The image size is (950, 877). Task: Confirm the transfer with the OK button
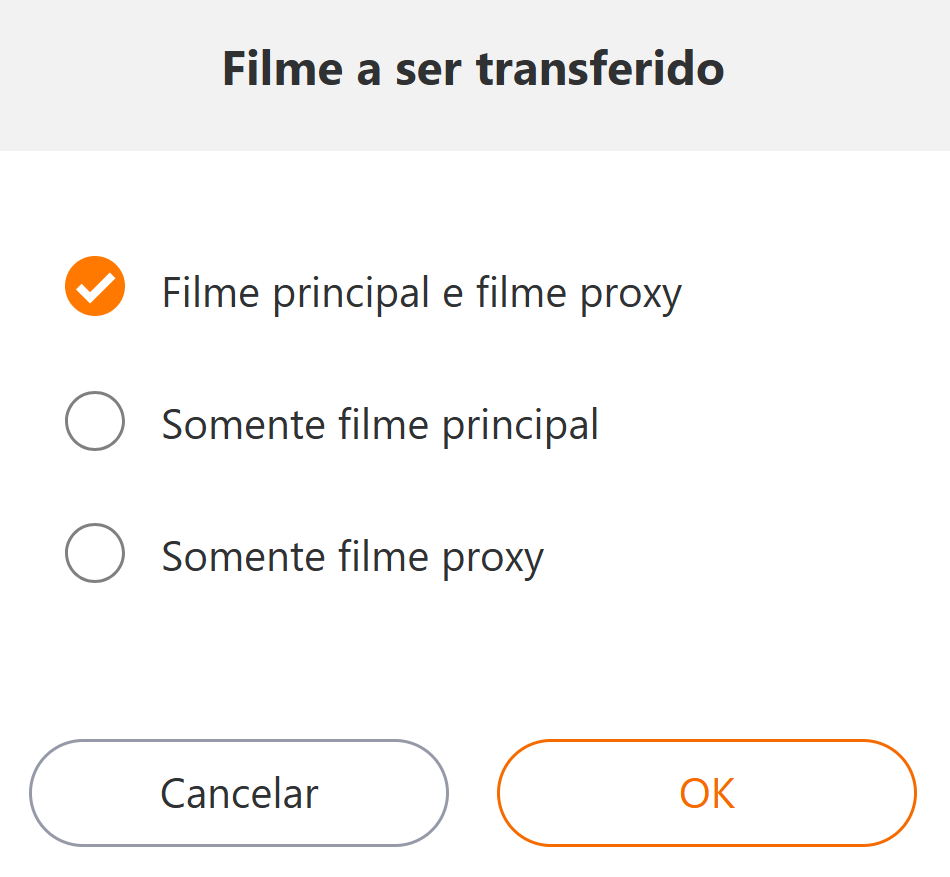click(x=707, y=793)
